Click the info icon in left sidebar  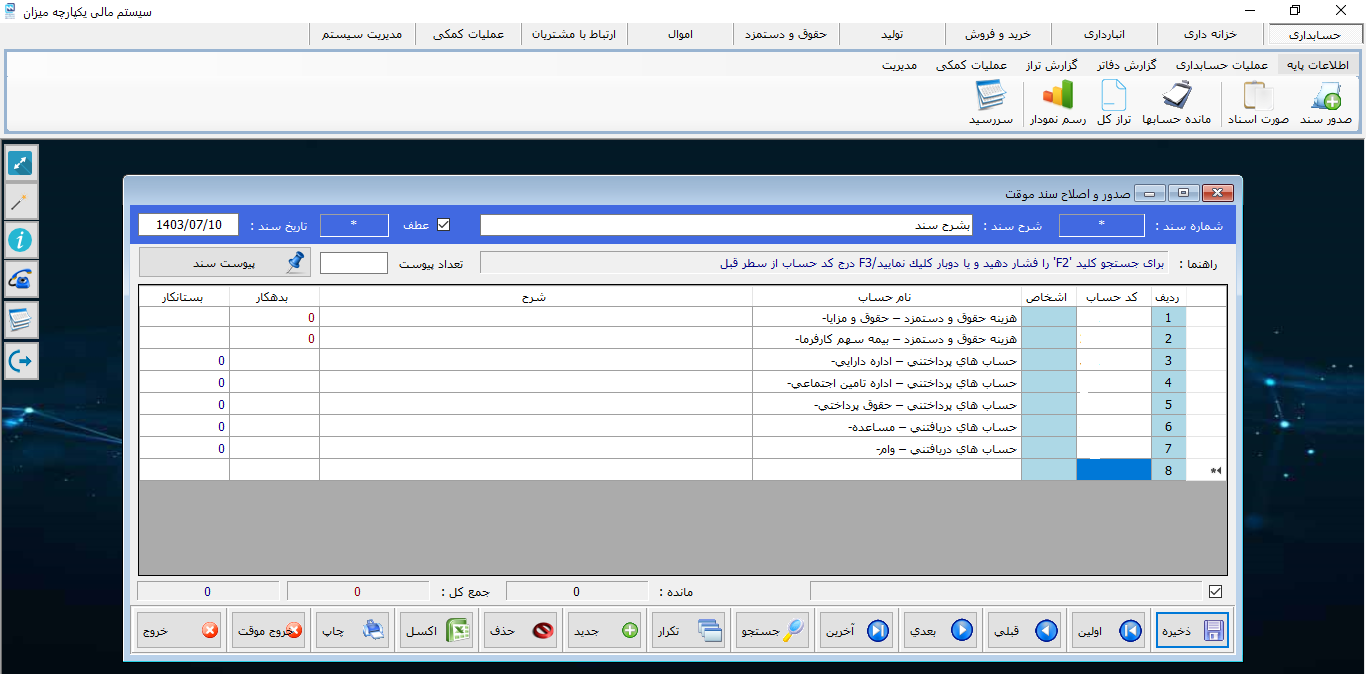[x=20, y=240]
